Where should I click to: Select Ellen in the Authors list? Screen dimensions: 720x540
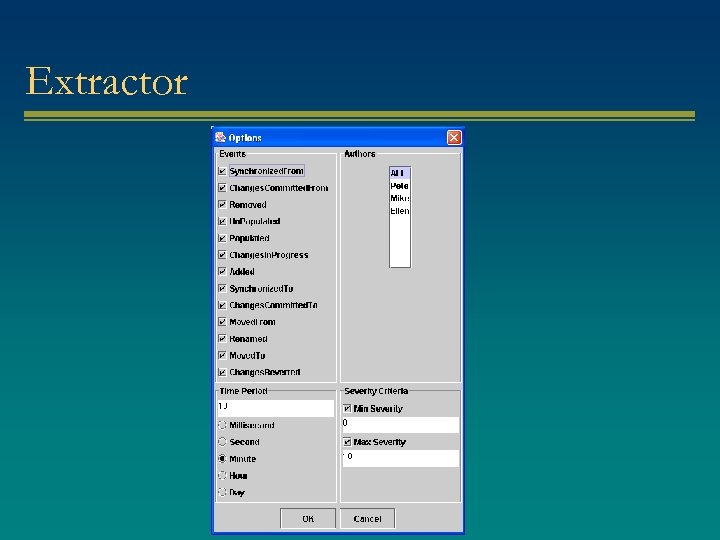point(400,211)
